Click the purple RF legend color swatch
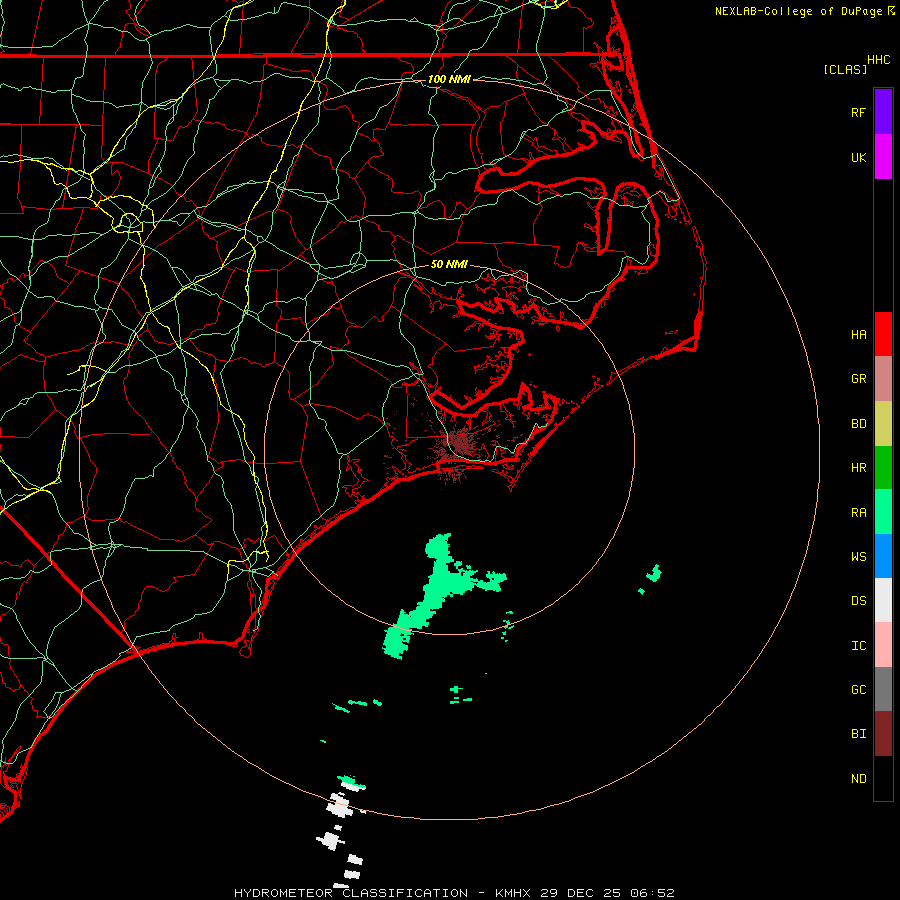 tap(883, 112)
